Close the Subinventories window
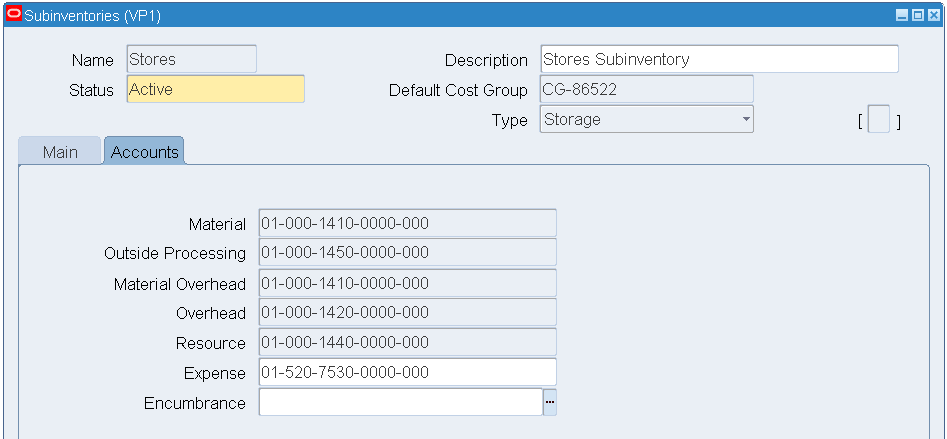This screenshot has width=947, height=439. [934, 16]
